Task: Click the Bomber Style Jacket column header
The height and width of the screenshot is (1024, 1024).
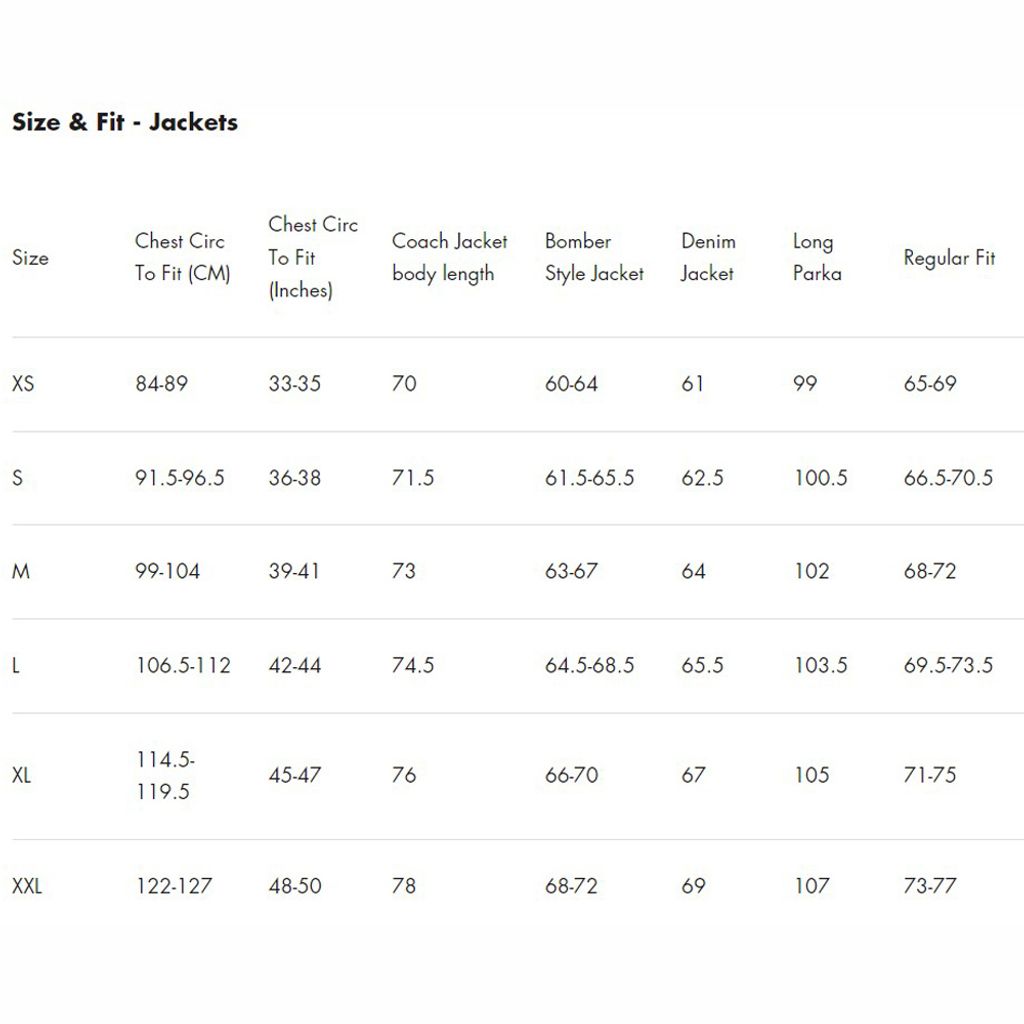Action: (594, 257)
